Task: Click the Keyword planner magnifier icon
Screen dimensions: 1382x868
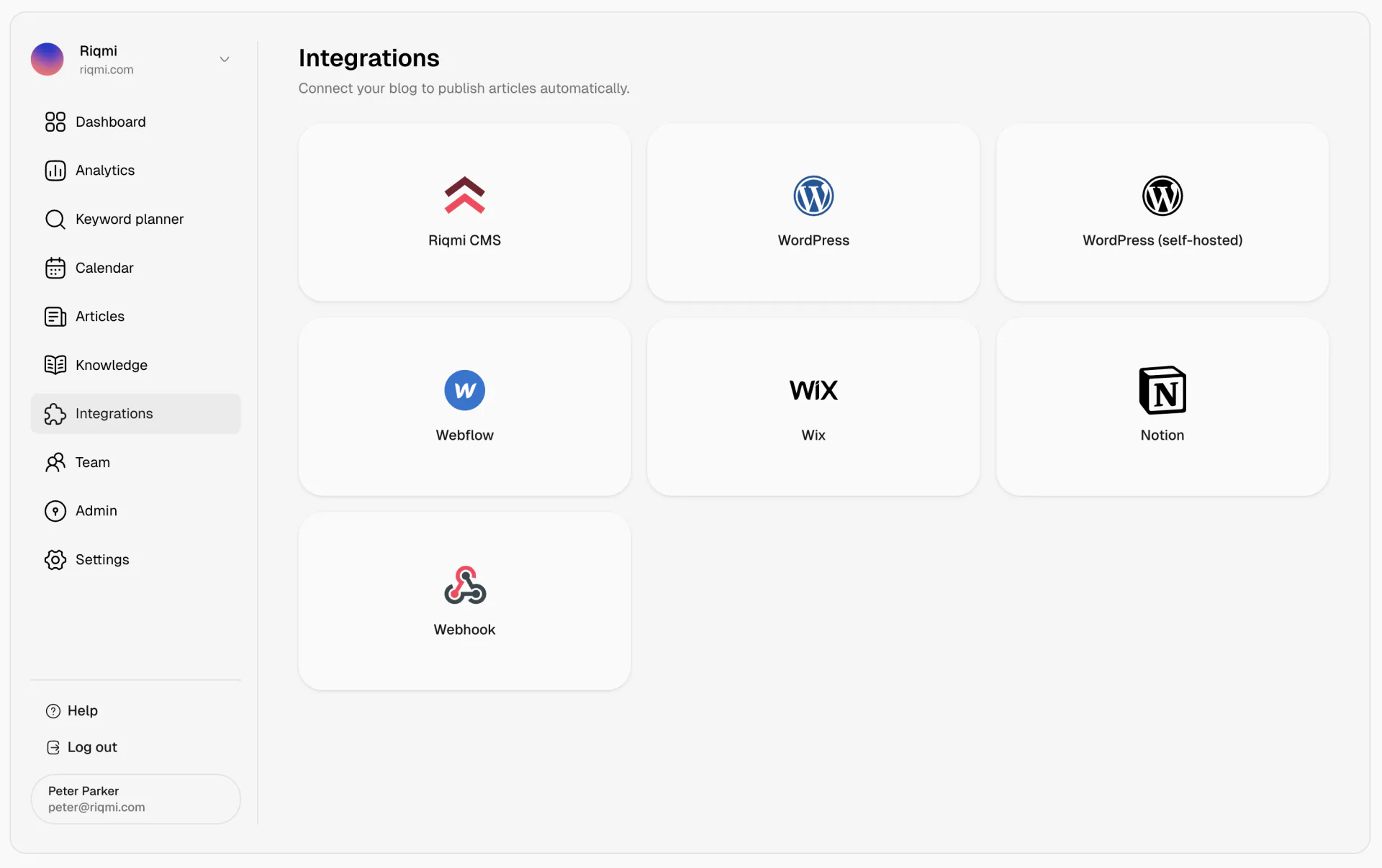Action: [x=55, y=219]
